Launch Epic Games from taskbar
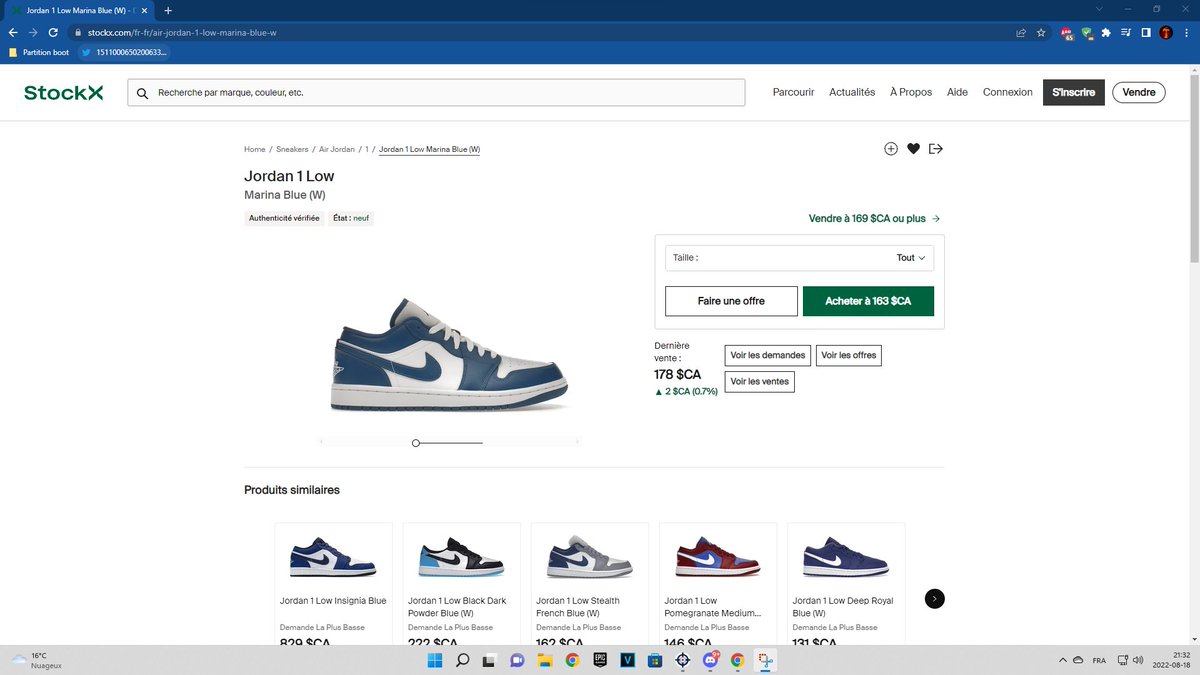This screenshot has height=675, width=1200. 600,660
